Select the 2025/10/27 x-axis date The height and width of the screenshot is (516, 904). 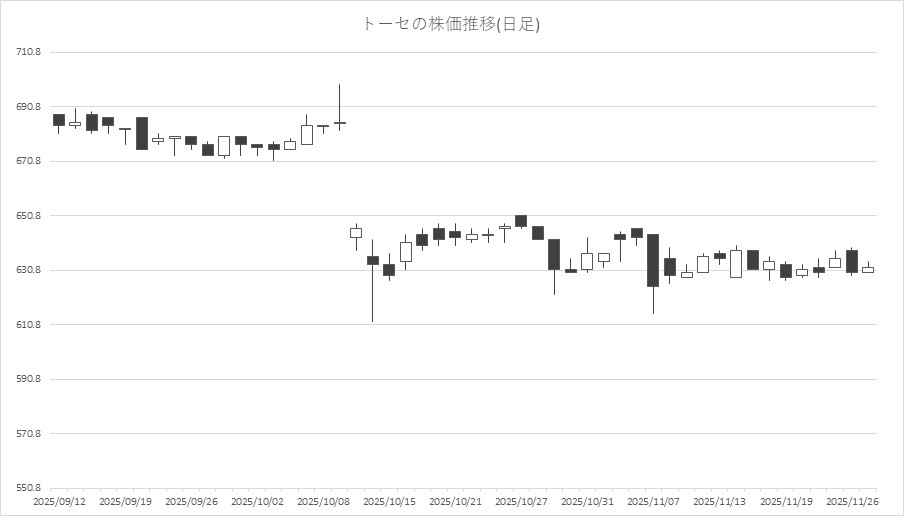point(520,501)
